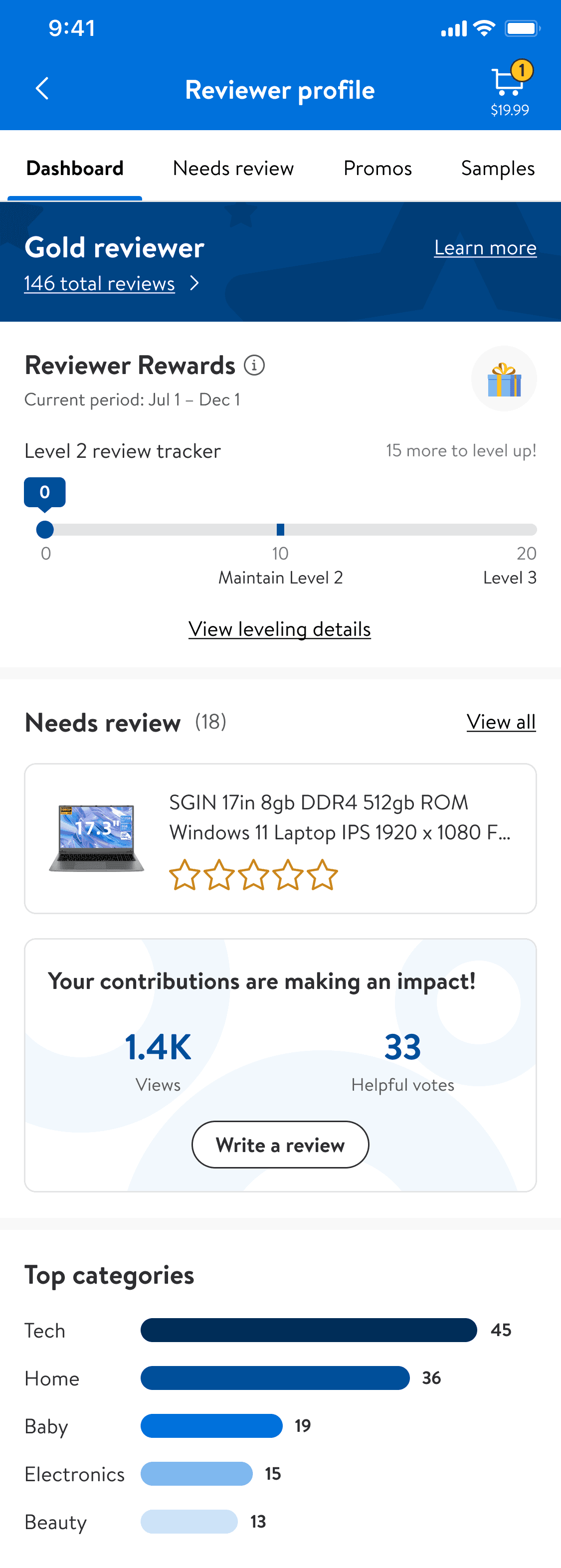Tap View all needs review
The height and width of the screenshot is (1568, 561).
pyautogui.click(x=501, y=722)
